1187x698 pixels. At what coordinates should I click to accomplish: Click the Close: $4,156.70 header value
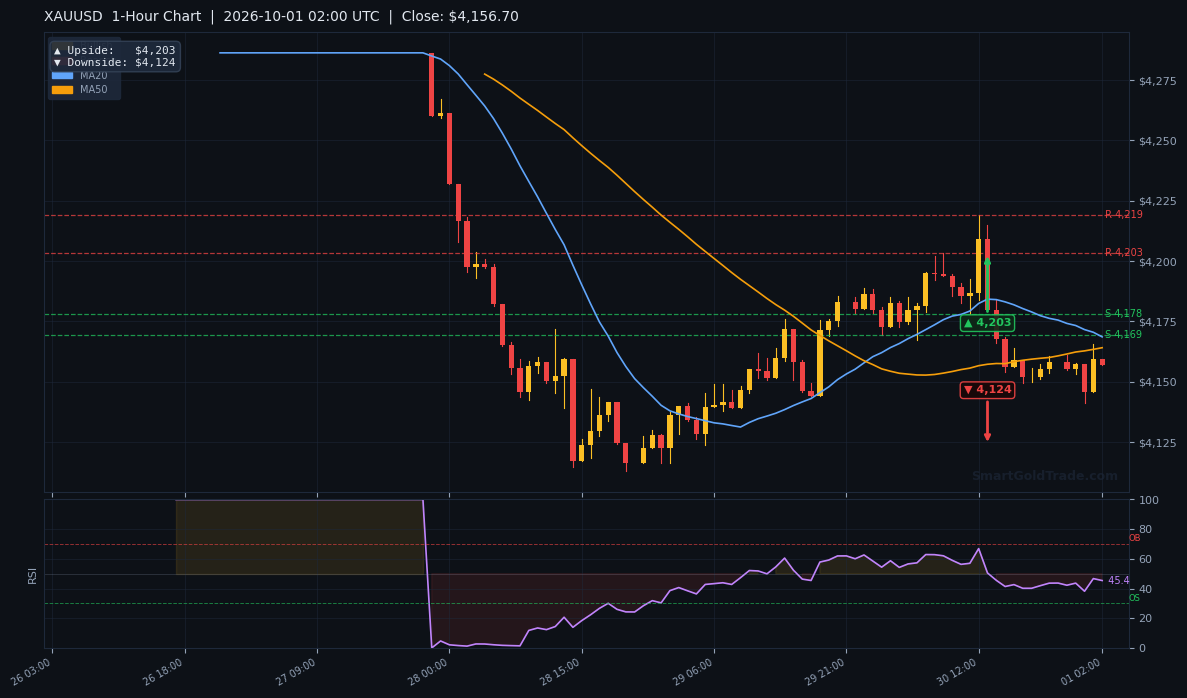tap(460, 17)
